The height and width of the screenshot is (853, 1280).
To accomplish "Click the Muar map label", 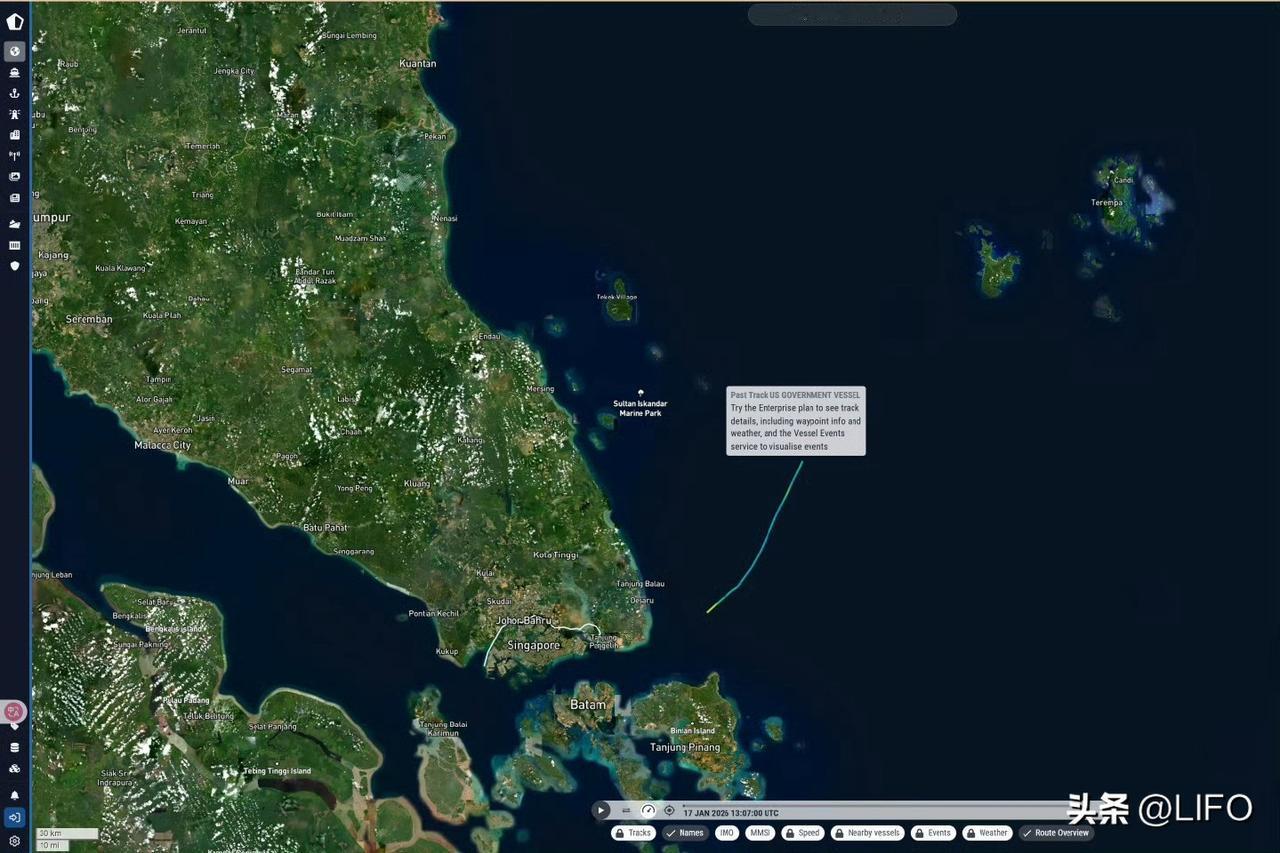I will pos(238,482).
